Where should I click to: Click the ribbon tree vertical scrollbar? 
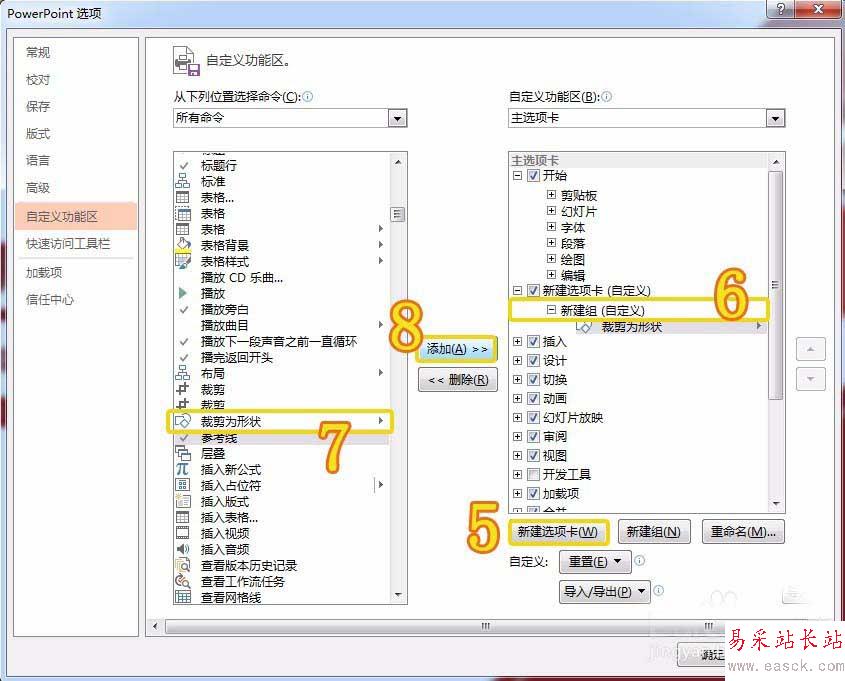pyautogui.click(x=775, y=285)
